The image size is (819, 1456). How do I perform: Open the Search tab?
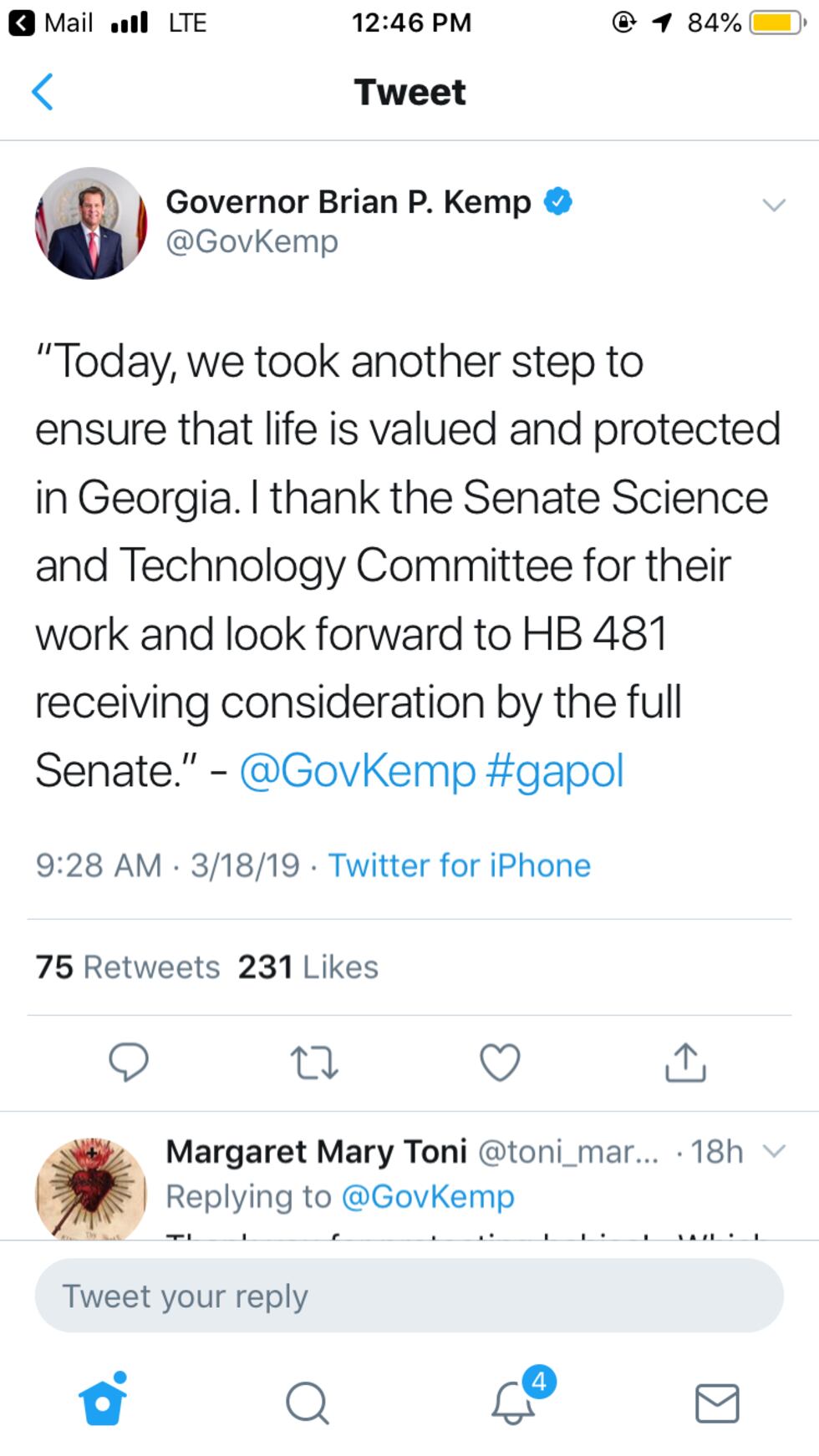point(308,1403)
